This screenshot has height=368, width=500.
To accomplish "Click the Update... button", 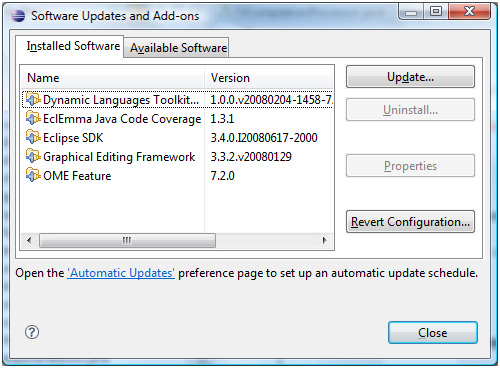I will tap(410, 77).
